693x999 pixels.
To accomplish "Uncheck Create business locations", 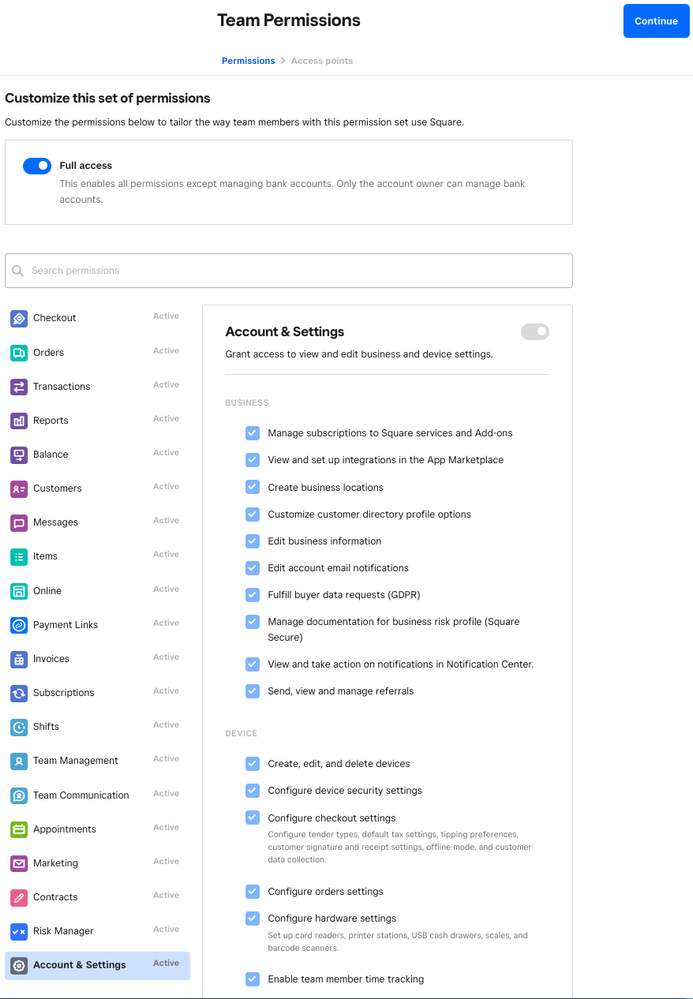I will (x=253, y=487).
